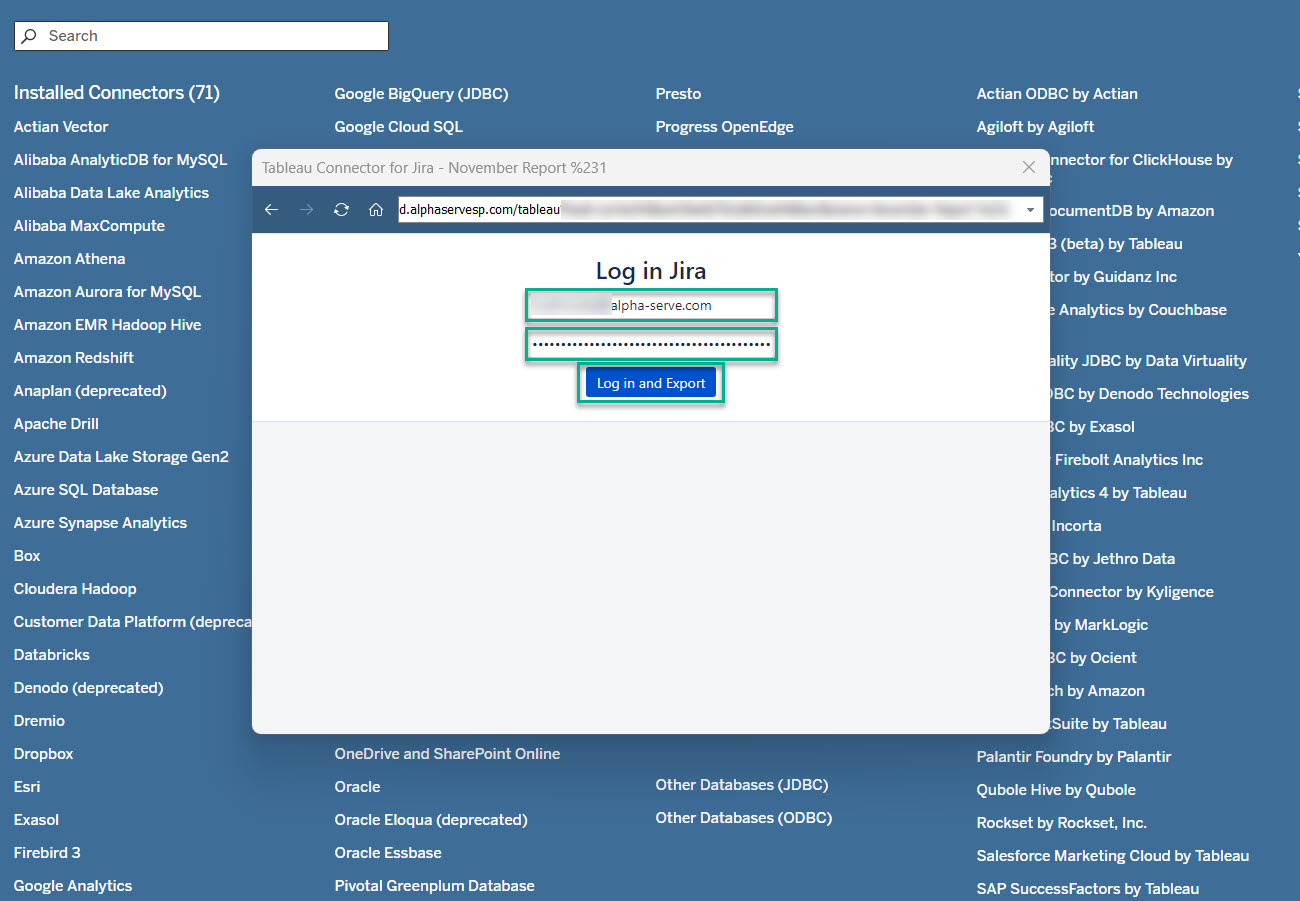Open OneDrive and SharePoint Online connector
This screenshot has height=901, width=1300.
[x=447, y=754]
